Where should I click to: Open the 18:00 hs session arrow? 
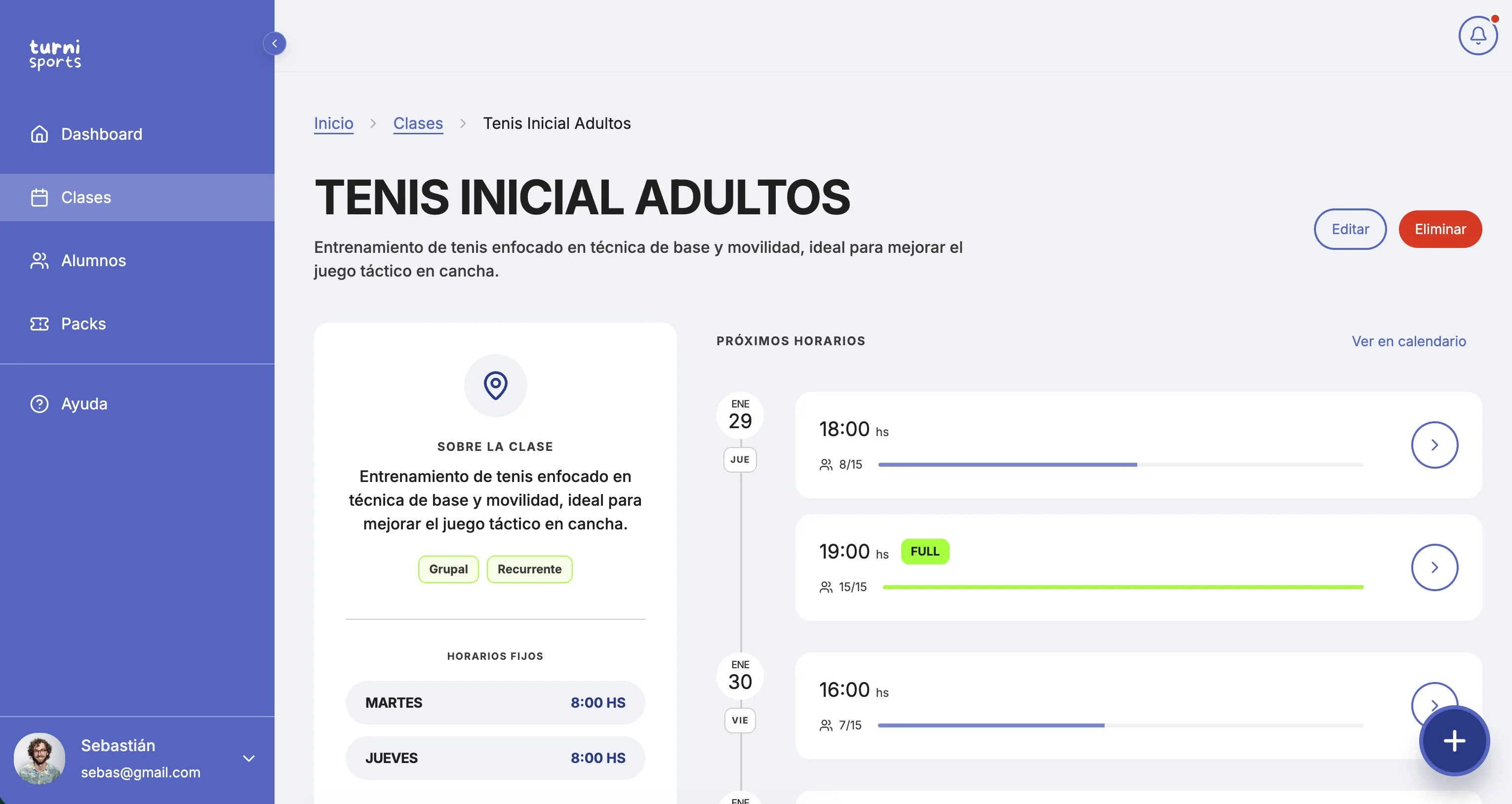point(1434,445)
